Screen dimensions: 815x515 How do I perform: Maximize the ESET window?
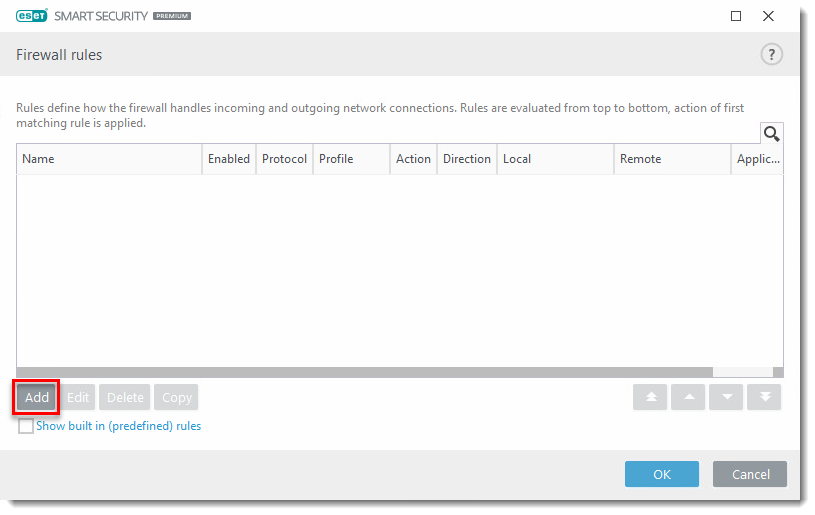pos(736,16)
